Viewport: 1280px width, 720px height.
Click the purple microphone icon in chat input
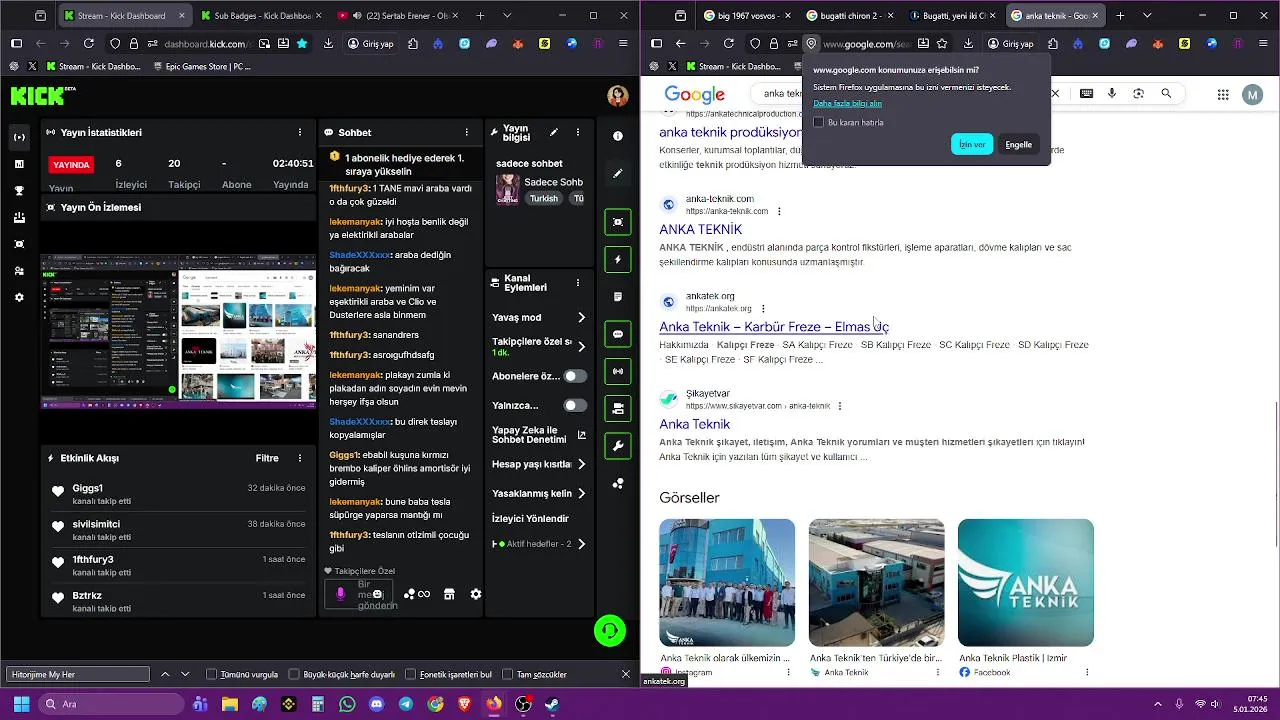point(340,594)
